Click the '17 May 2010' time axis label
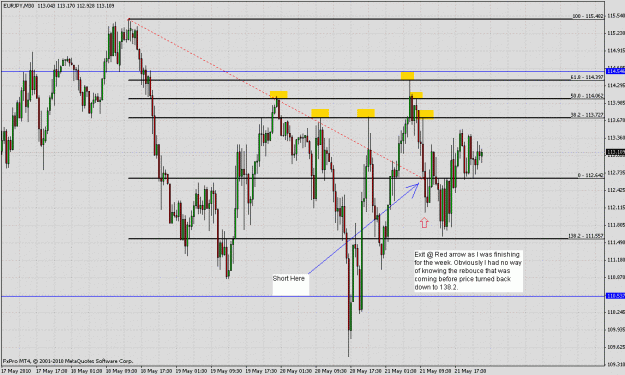The width and height of the screenshot is (625, 375). (15, 371)
